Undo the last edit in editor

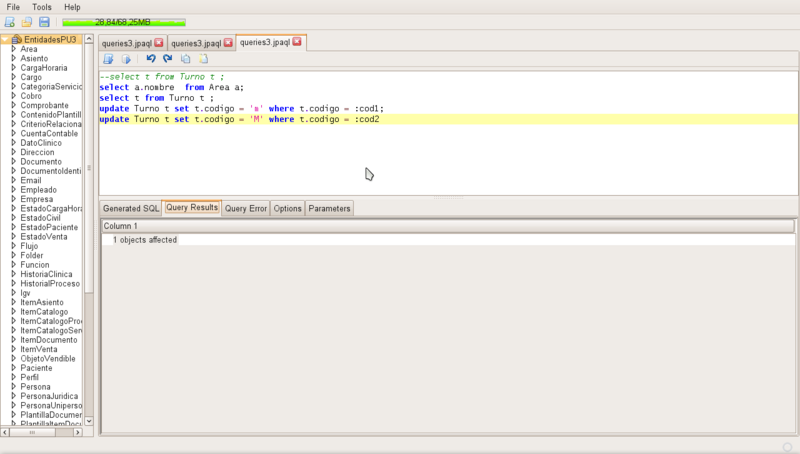click(x=151, y=59)
